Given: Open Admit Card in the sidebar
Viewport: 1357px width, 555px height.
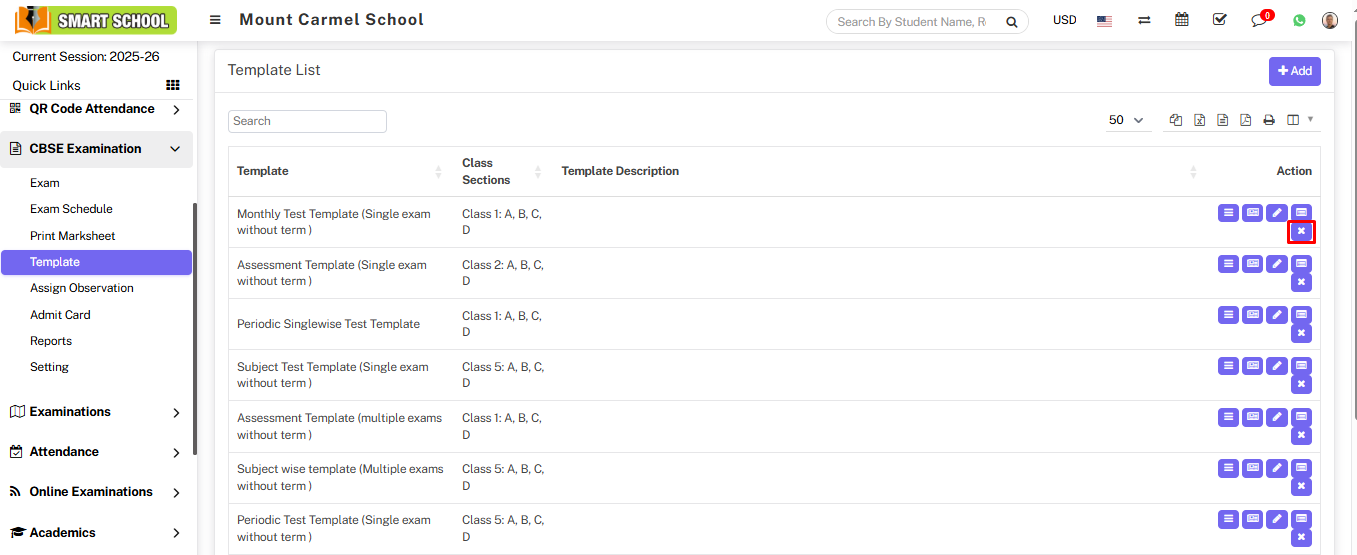Looking at the screenshot, I should click(60, 315).
